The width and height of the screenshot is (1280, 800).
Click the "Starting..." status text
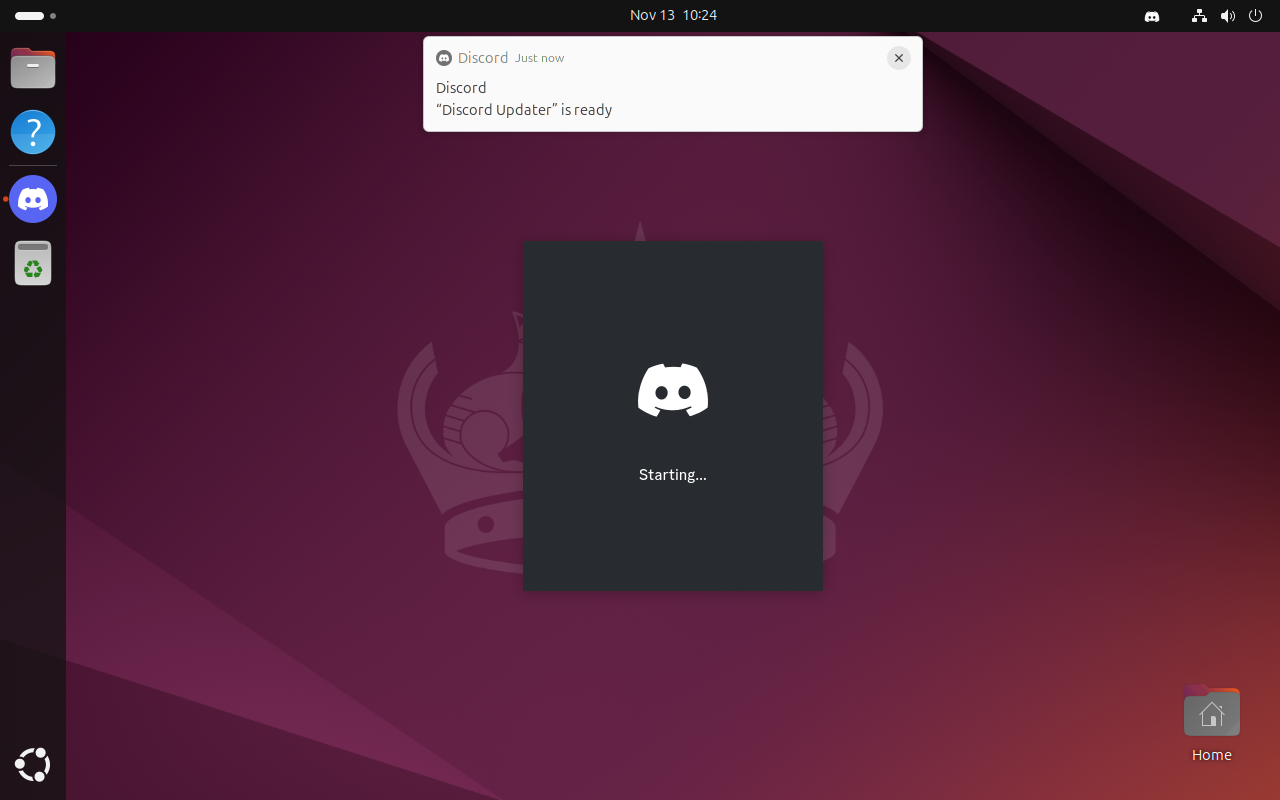point(673,475)
